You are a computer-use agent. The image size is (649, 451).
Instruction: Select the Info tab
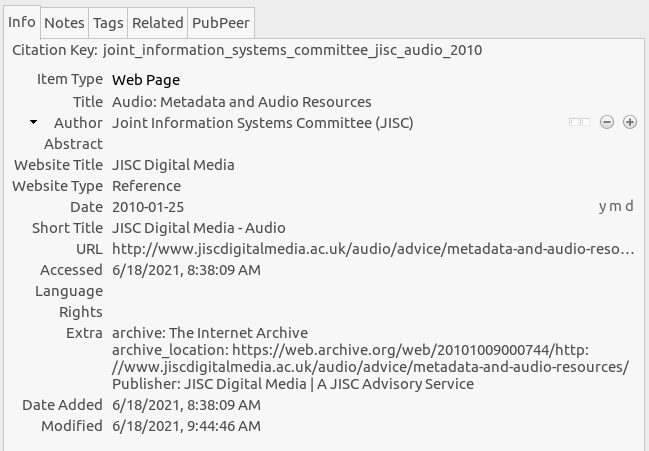click(22, 22)
